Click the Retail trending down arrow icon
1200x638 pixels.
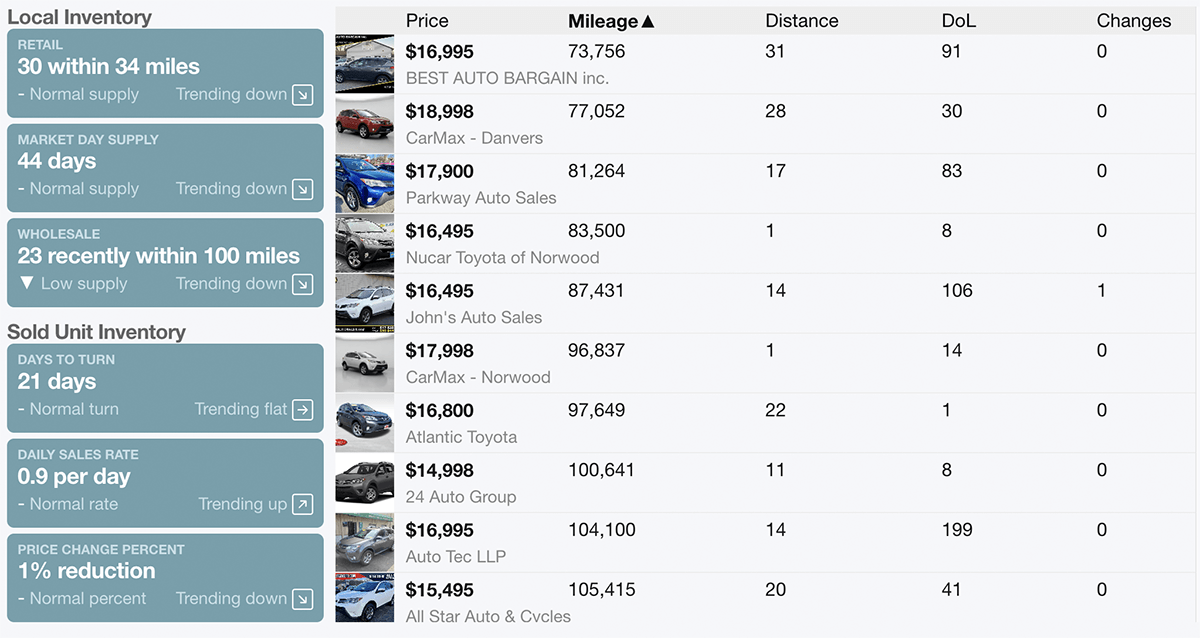click(302, 95)
